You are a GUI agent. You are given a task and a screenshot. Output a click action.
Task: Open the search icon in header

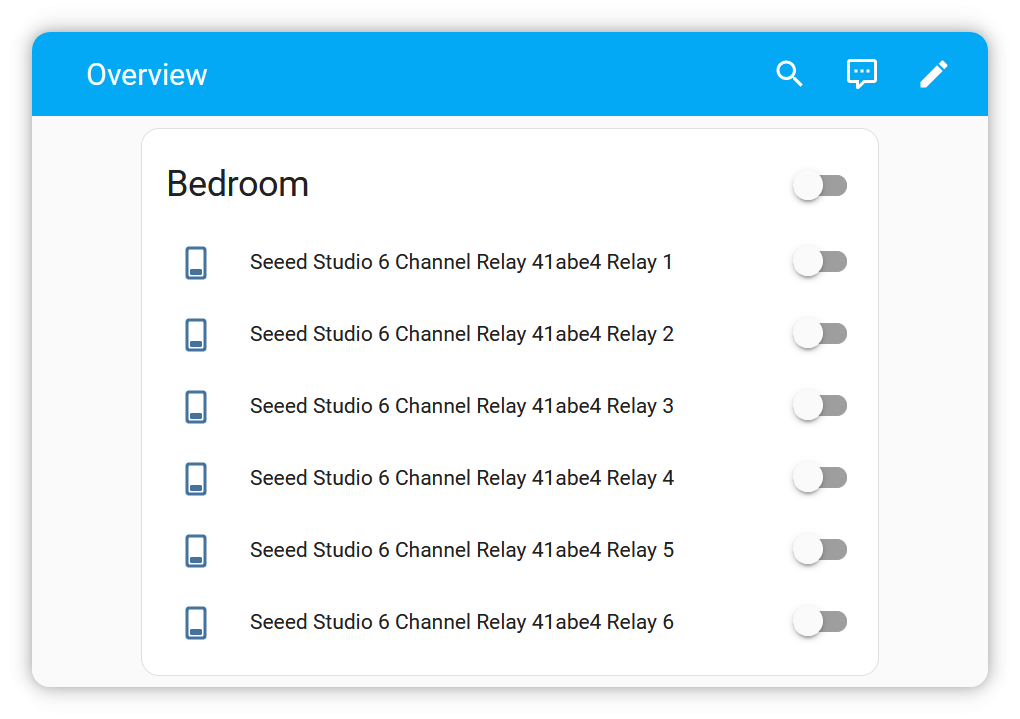coord(789,74)
